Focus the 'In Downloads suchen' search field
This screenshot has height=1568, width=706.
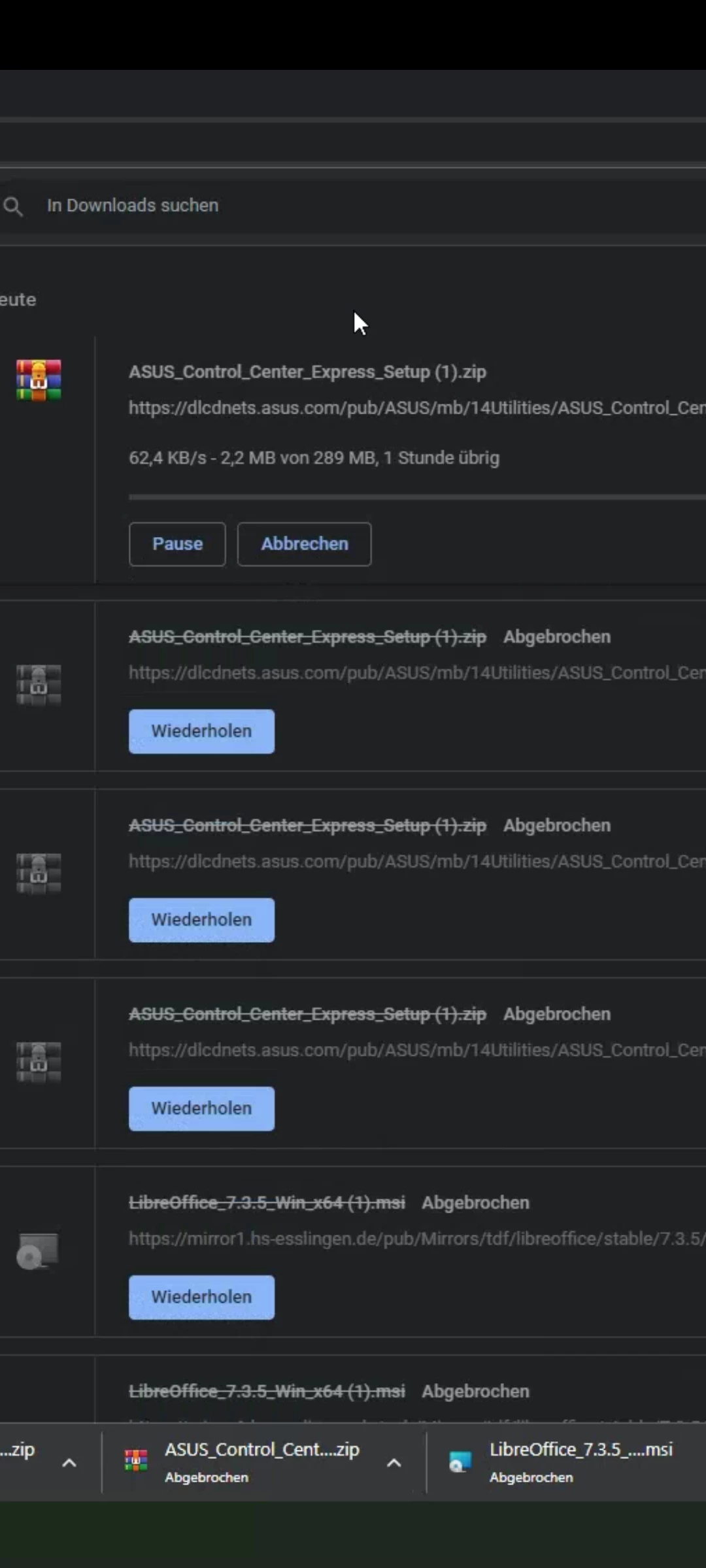353,206
